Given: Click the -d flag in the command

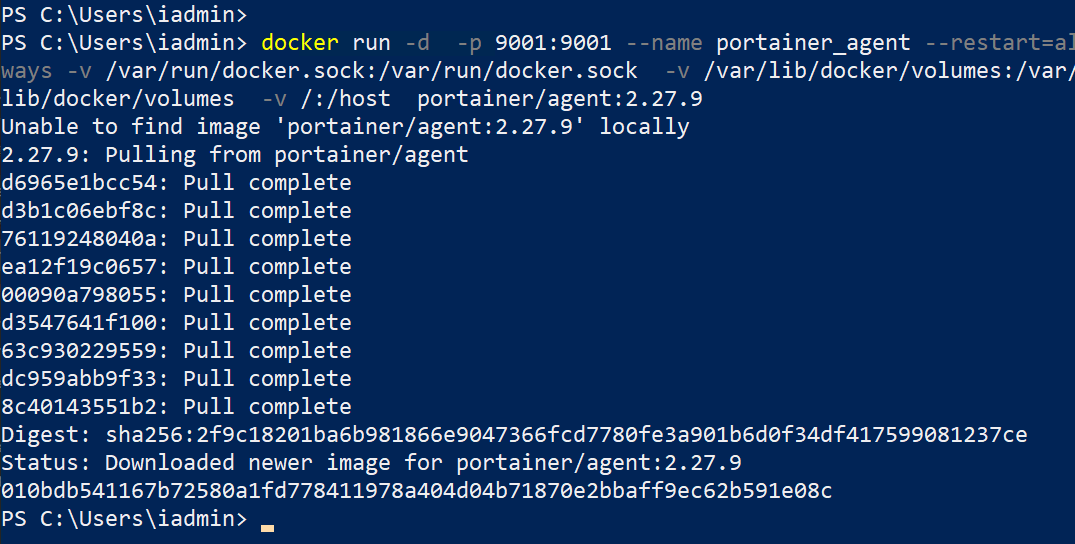Looking at the screenshot, I should [x=417, y=43].
